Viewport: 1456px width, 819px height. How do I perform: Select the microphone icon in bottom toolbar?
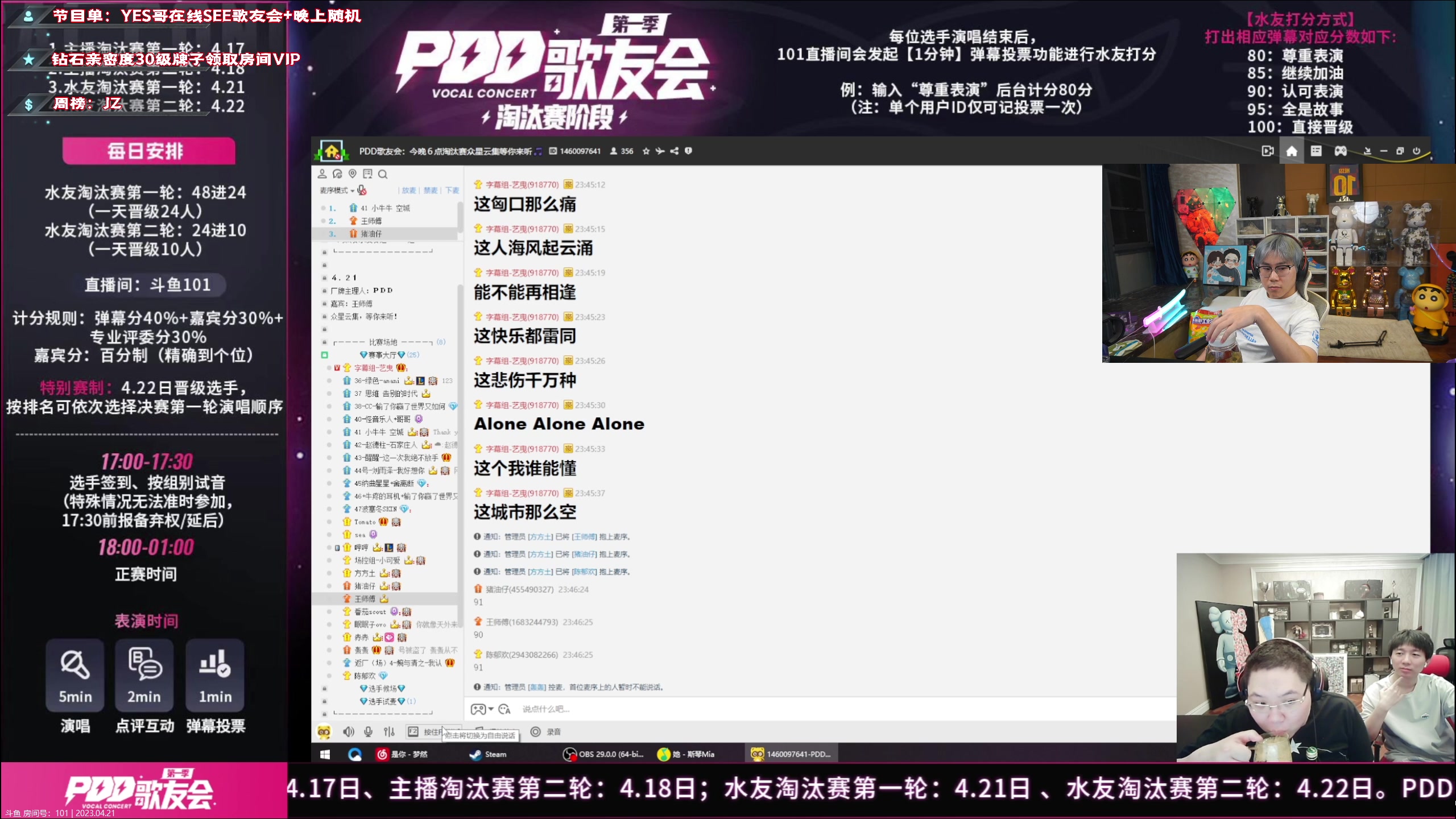point(368,732)
